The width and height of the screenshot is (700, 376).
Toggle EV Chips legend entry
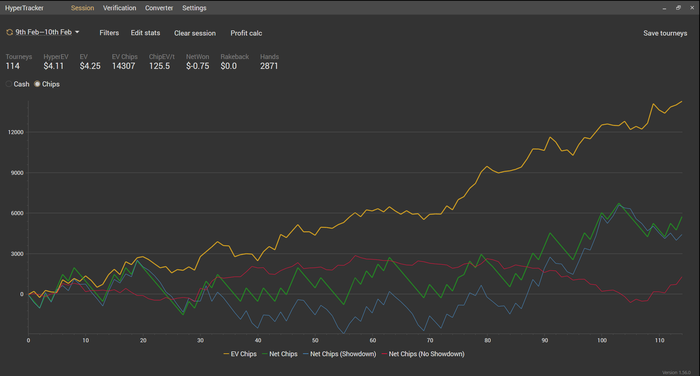240,354
